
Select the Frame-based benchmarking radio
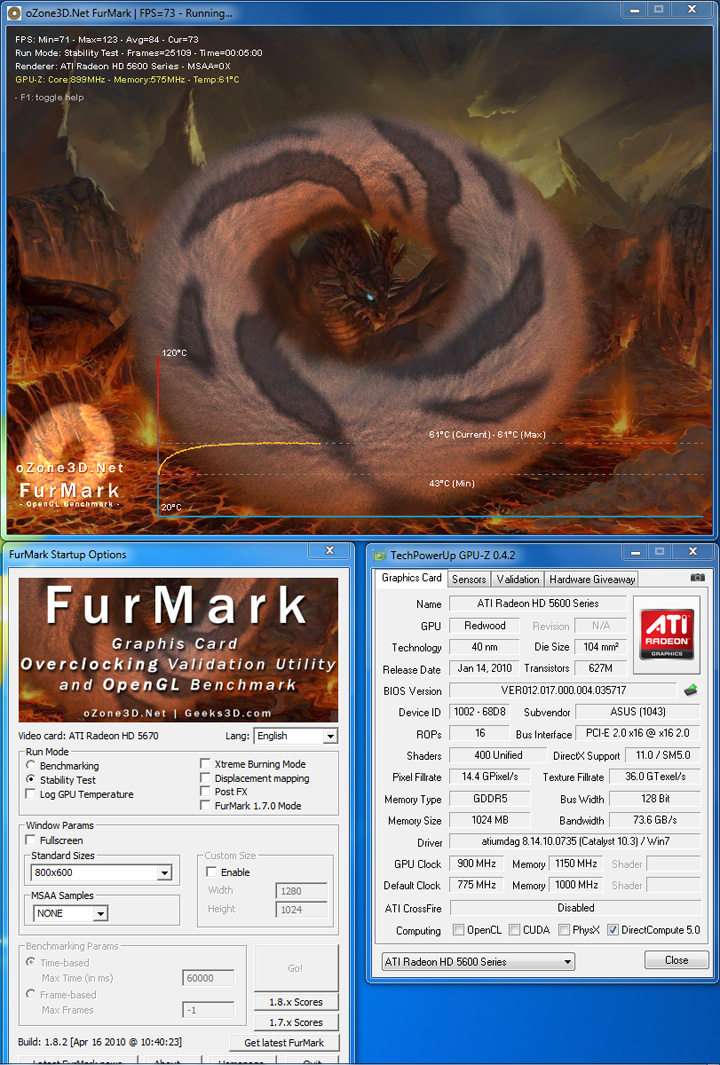[31, 994]
